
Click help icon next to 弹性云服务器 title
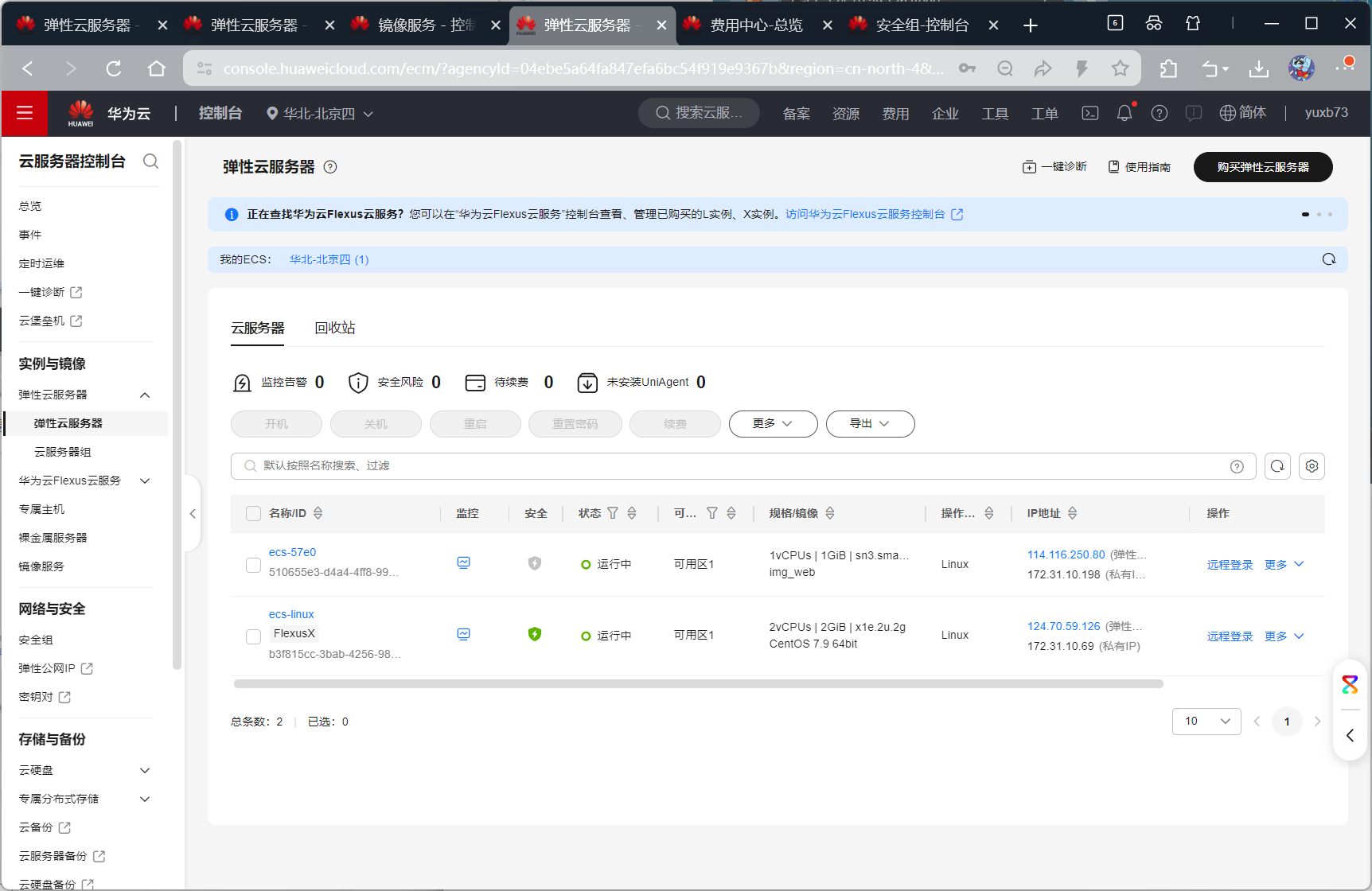330,167
